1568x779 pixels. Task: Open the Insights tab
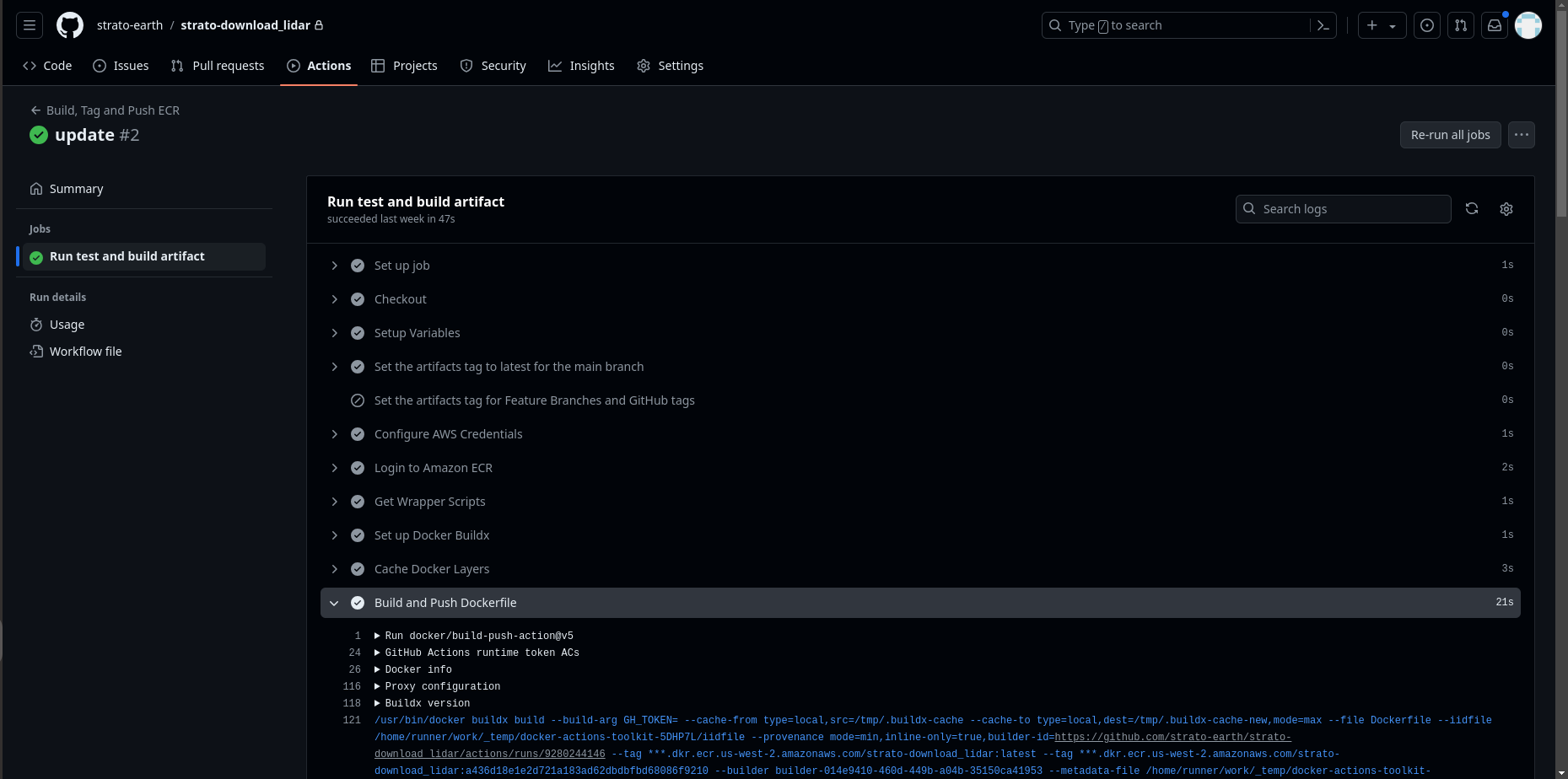click(x=581, y=66)
